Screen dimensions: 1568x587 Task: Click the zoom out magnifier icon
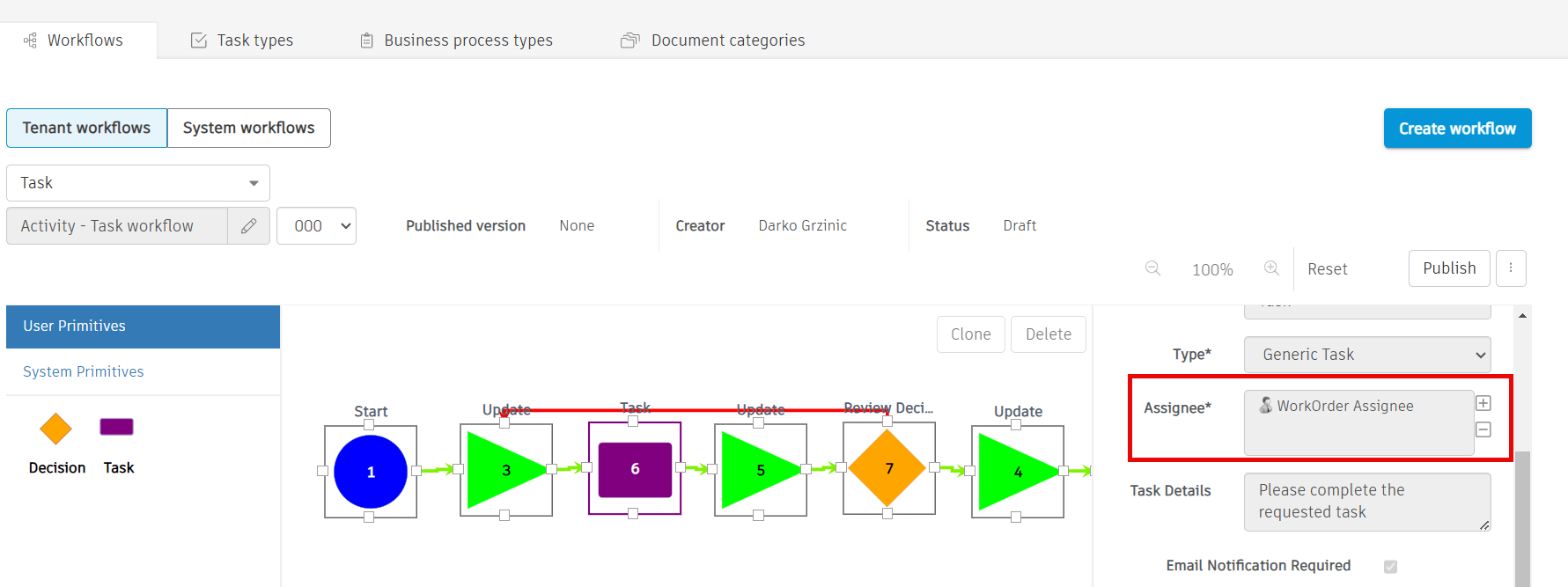[x=1152, y=268]
